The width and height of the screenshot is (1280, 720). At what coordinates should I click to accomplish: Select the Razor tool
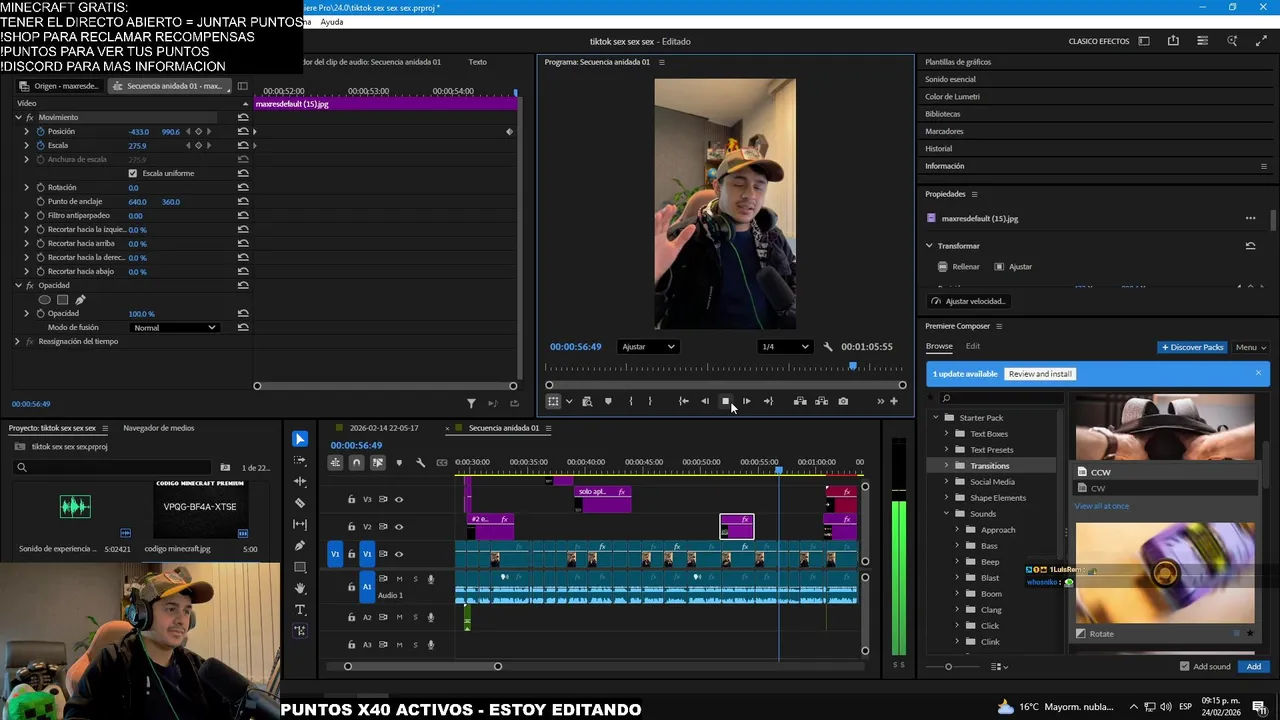[x=300, y=503]
